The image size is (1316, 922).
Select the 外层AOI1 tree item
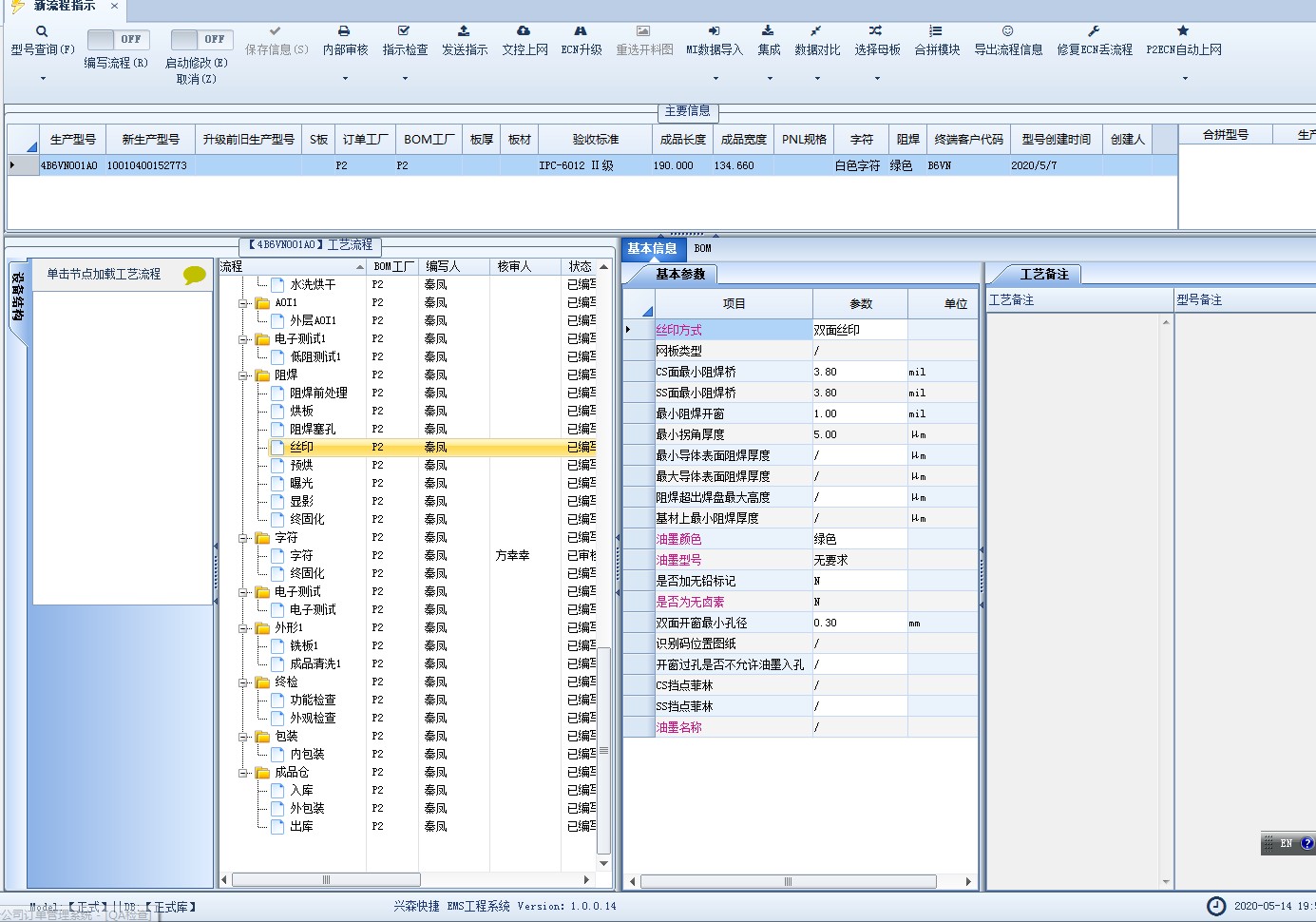pos(313,321)
